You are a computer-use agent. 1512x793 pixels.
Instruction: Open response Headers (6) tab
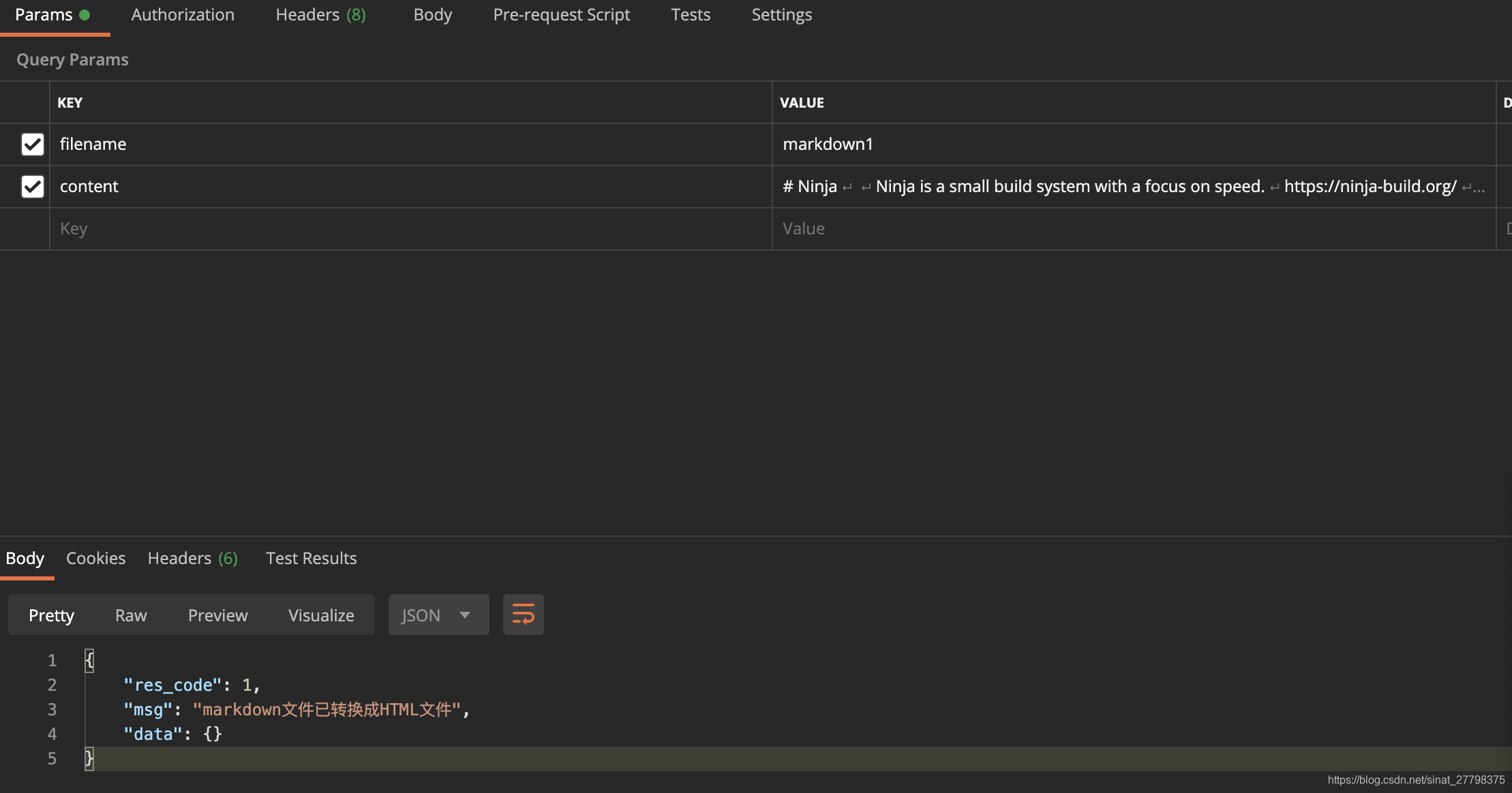192,559
